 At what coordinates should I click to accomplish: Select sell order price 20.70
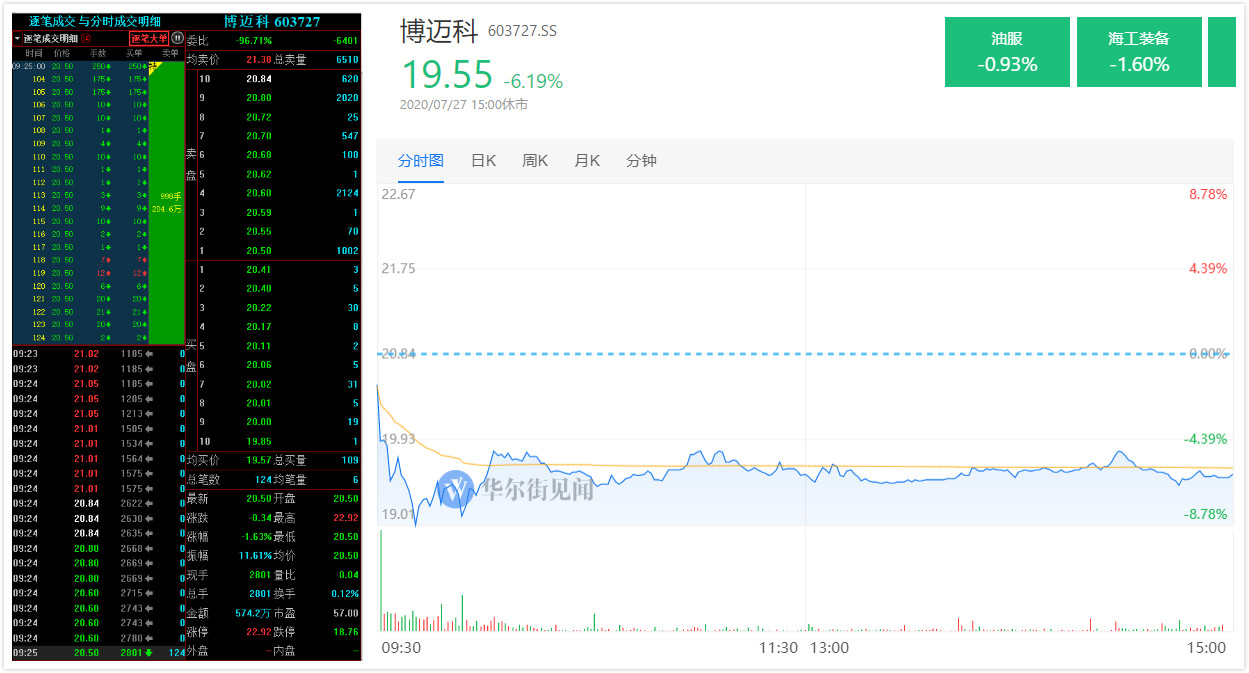[x=258, y=136]
